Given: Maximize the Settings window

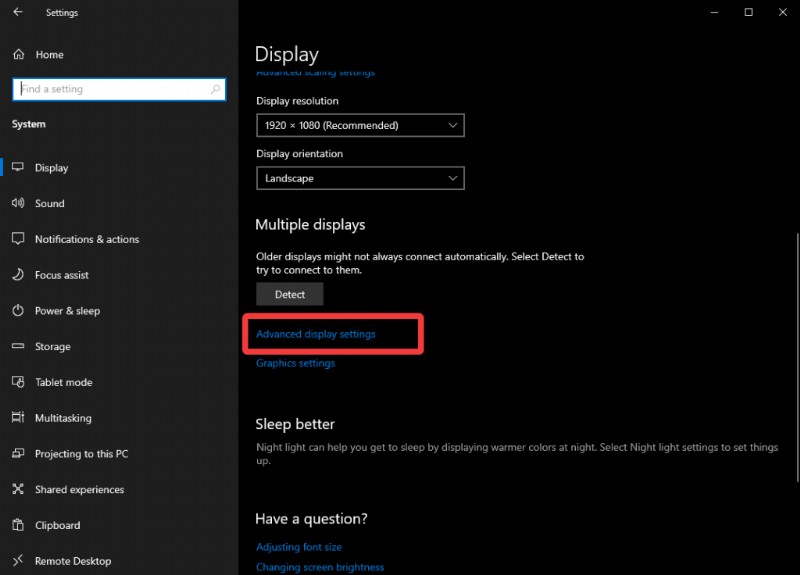Looking at the screenshot, I should pos(748,12).
